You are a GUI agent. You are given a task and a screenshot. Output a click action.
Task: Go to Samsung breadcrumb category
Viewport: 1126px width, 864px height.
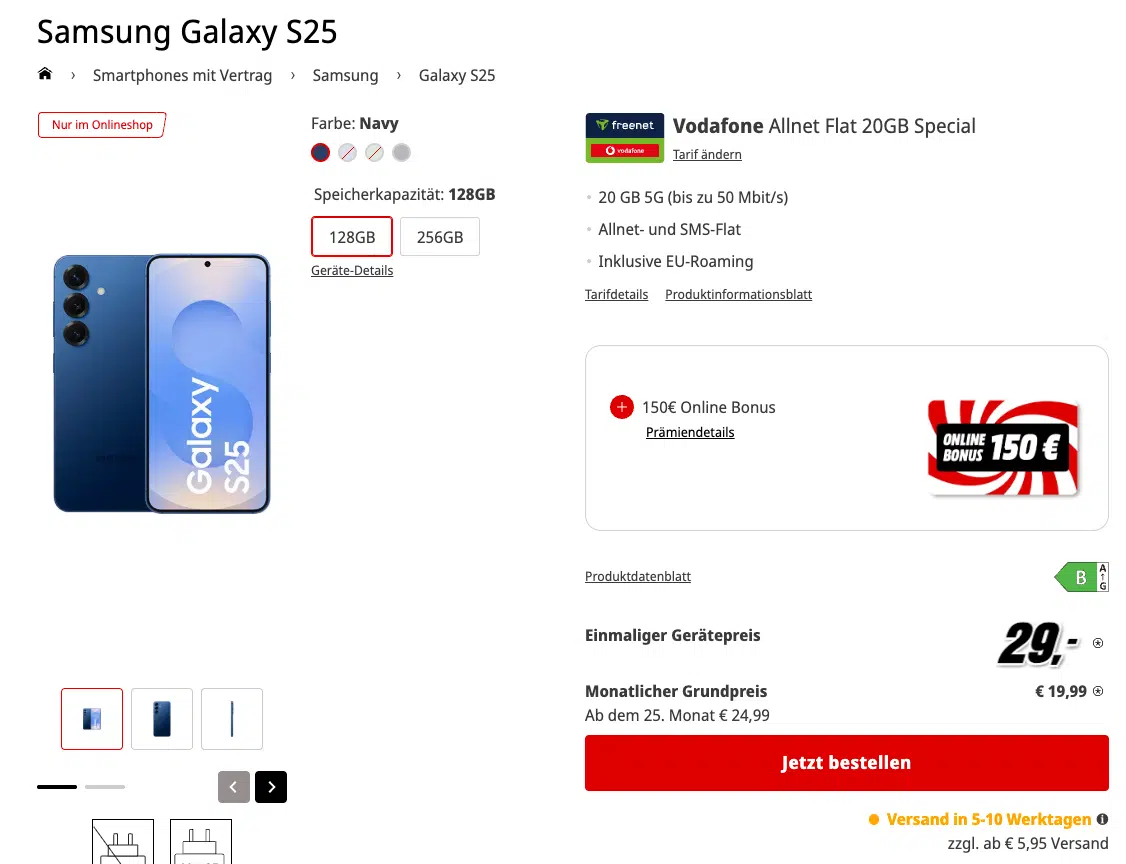pyautogui.click(x=345, y=75)
